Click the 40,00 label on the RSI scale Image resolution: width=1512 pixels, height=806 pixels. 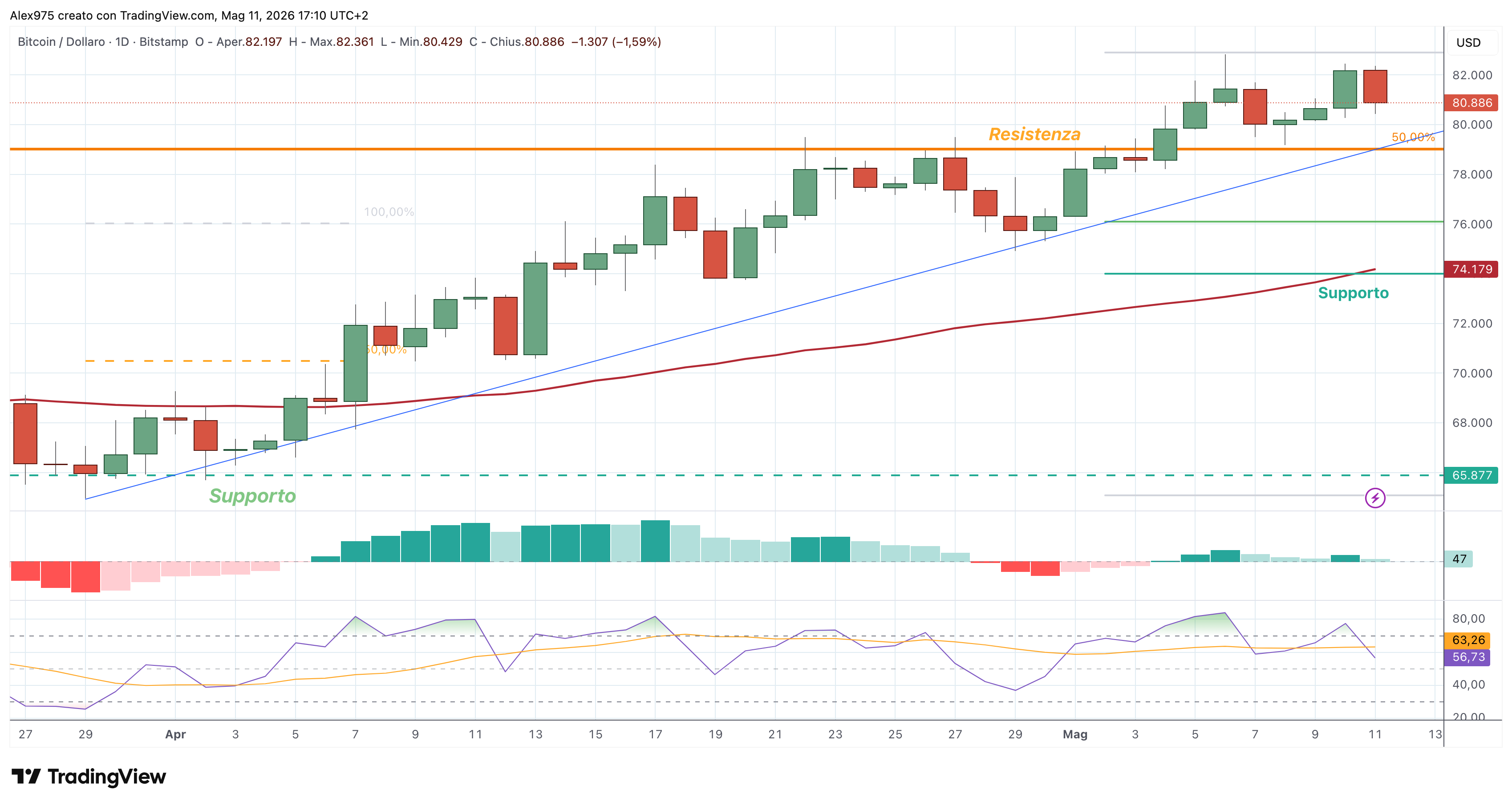(1468, 684)
